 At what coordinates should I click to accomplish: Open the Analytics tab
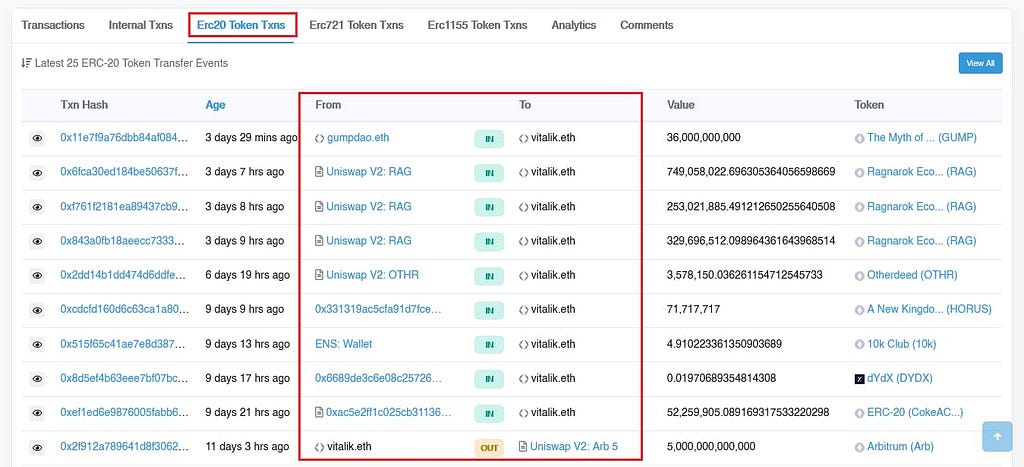click(x=573, y=25)
